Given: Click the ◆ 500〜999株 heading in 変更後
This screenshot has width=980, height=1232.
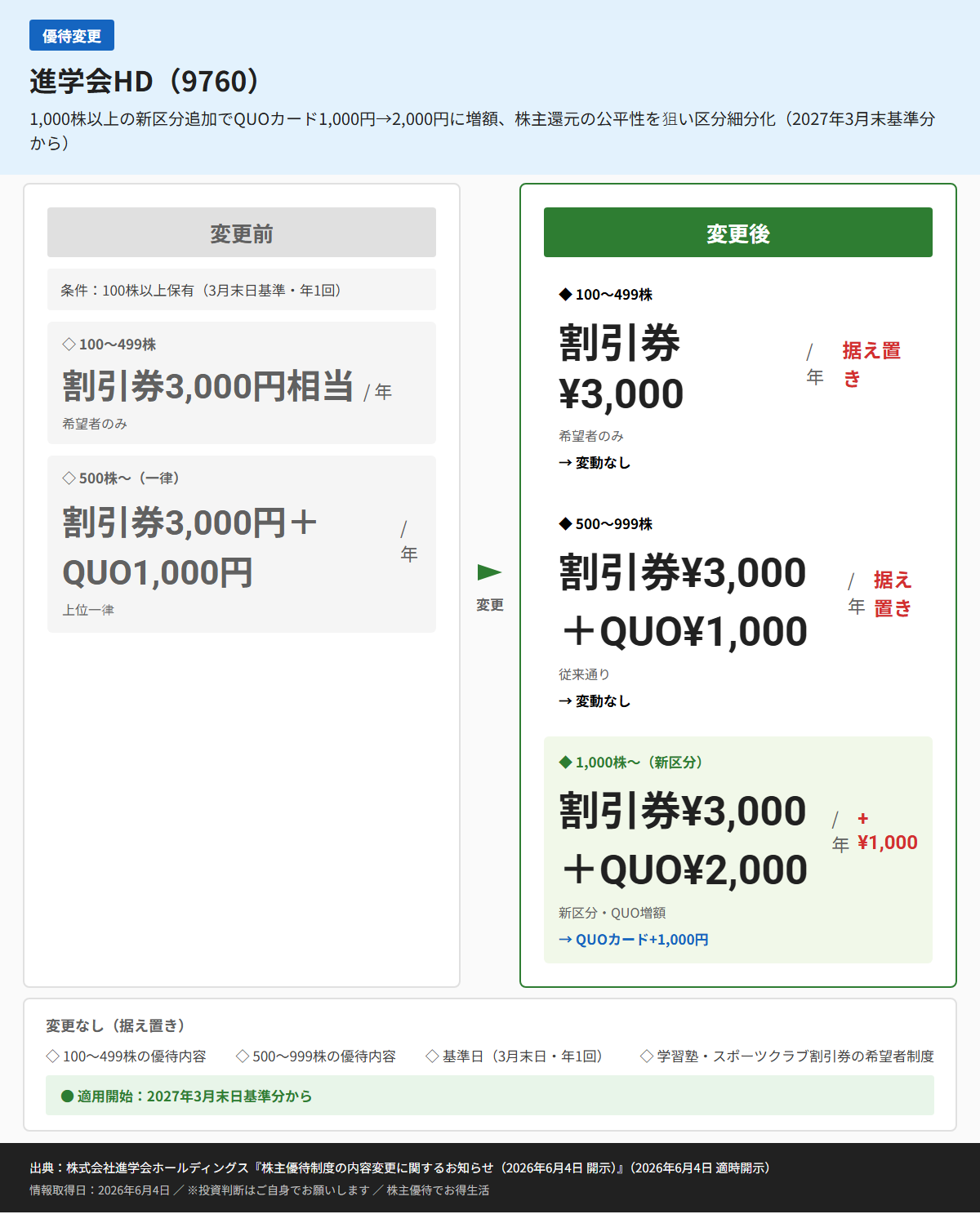Looking at the screenshot, I should 605,524.
